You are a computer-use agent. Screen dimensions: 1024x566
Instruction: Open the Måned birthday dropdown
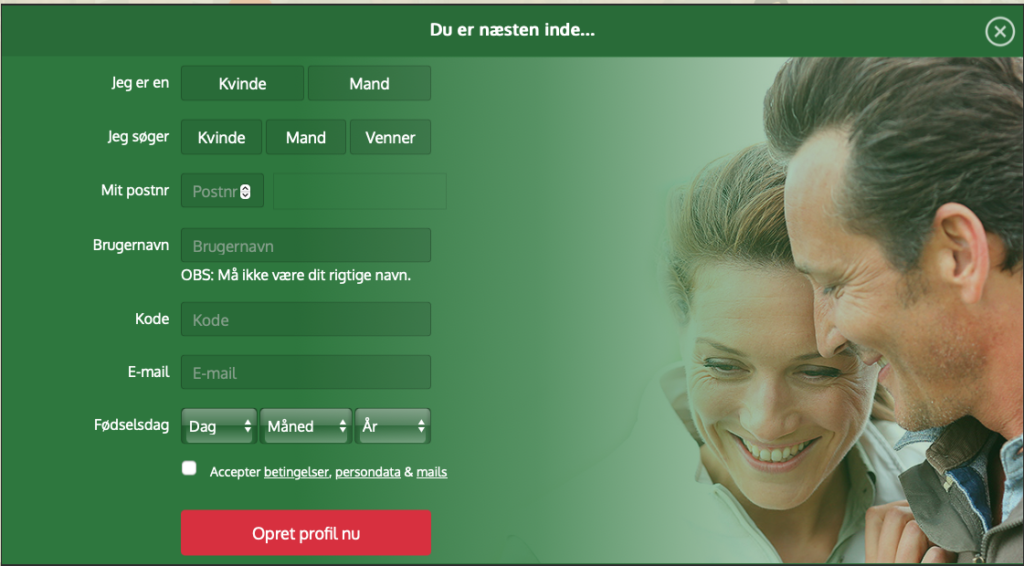tap(306, 426)
